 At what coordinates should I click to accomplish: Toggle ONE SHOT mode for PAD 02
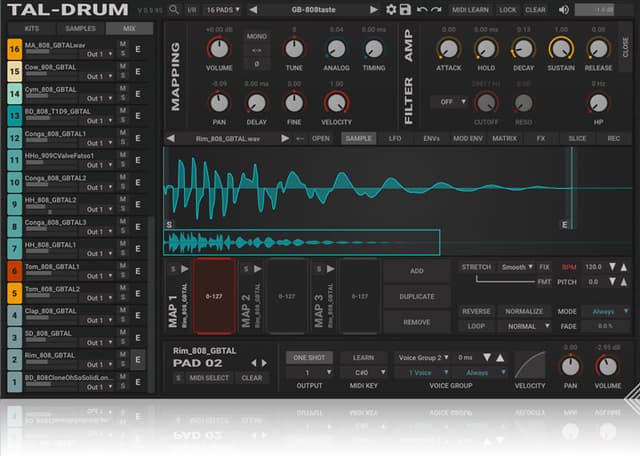tap(309, 357)
